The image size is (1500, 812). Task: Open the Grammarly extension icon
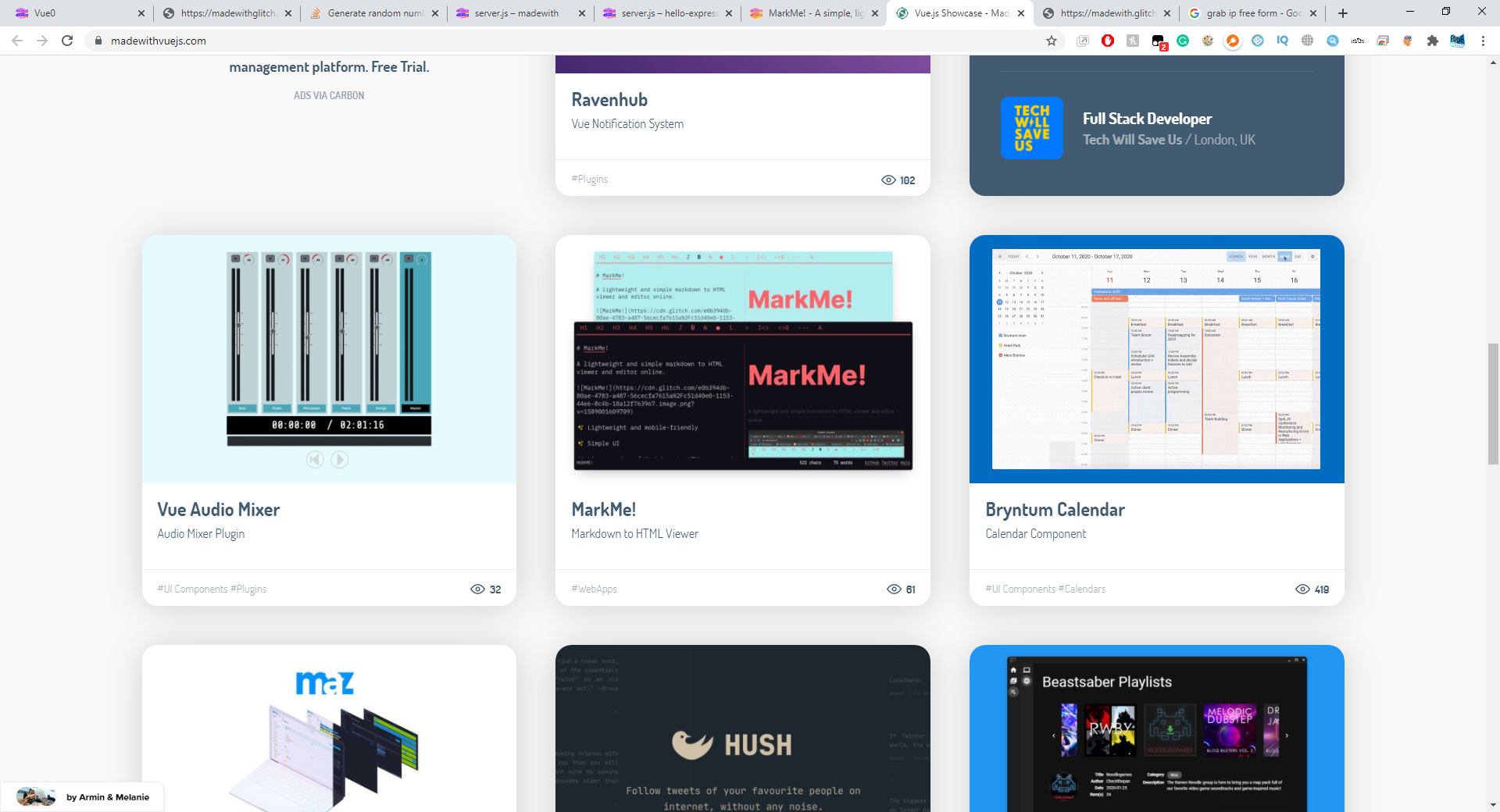pos(1183,41)
